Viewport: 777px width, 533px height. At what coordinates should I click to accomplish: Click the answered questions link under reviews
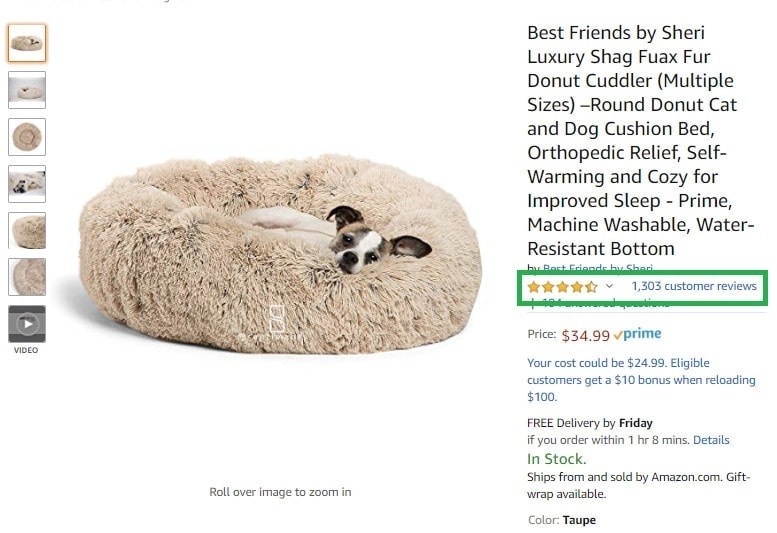point(606,303)
